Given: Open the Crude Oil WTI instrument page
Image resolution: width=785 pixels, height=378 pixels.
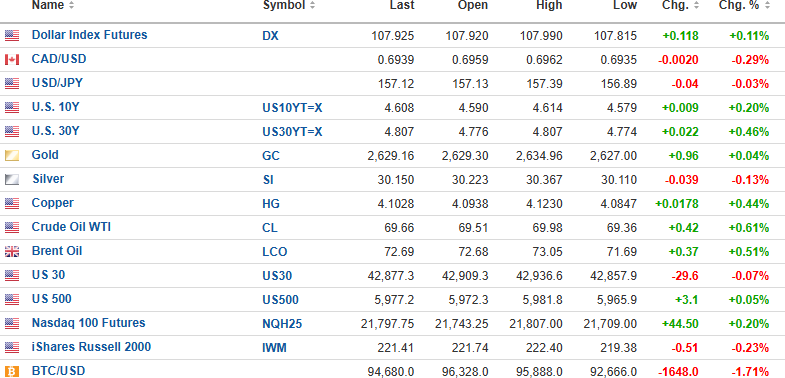Looking at the screenshot, I should [71, 227].
